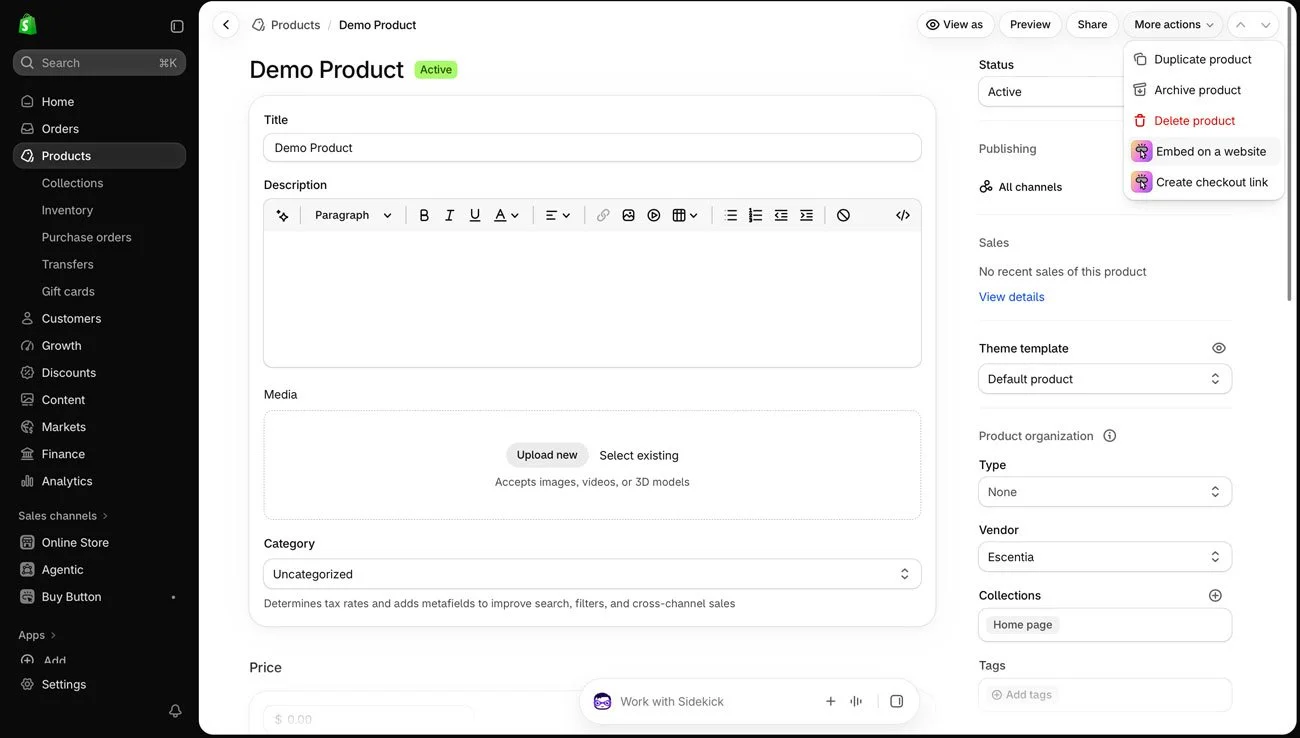Open the Vendor dropdown showing Escentia

(x=1105, y=557)
